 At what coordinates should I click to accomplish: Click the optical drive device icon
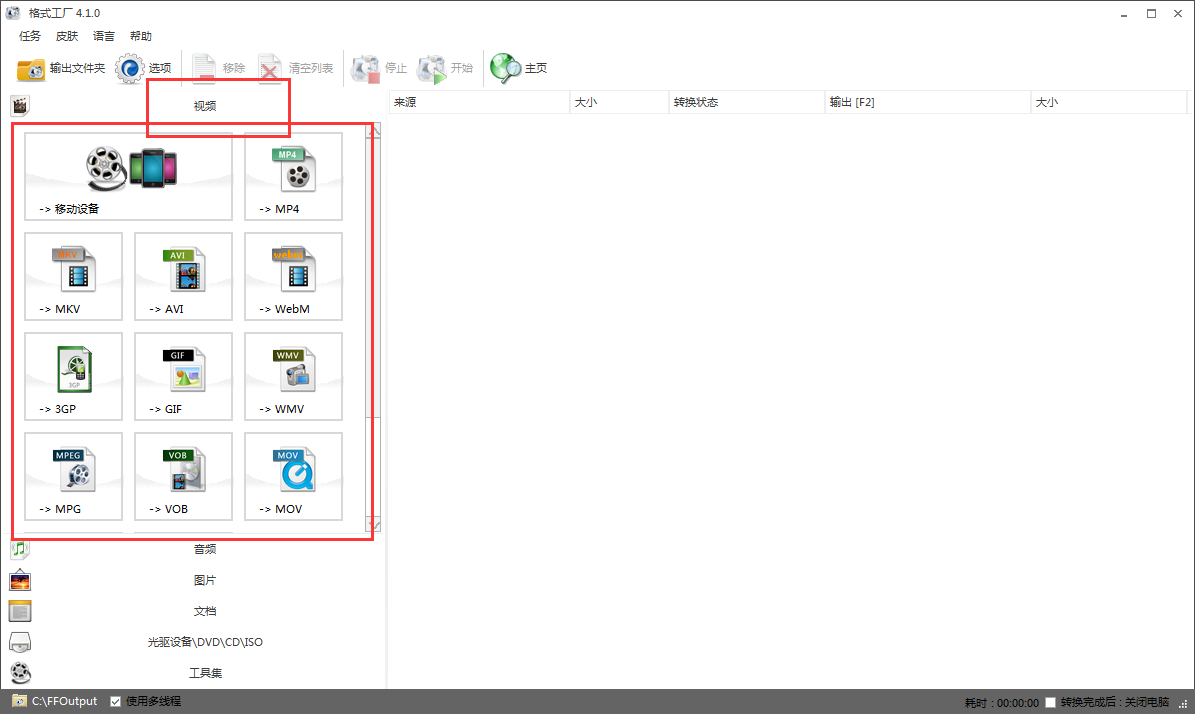click(20, 642)
